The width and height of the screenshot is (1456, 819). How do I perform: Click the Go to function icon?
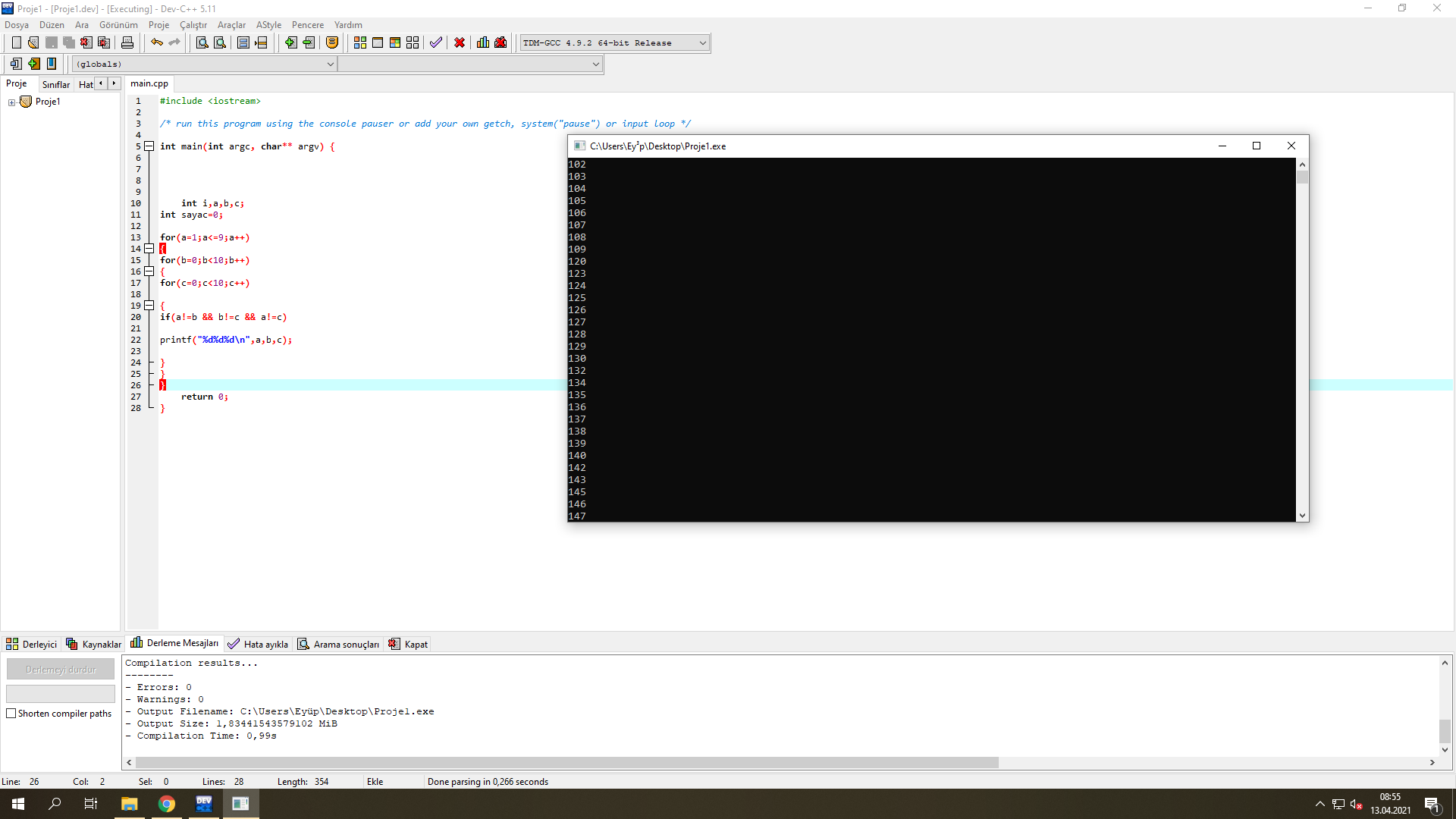click(x=243, y=43)
